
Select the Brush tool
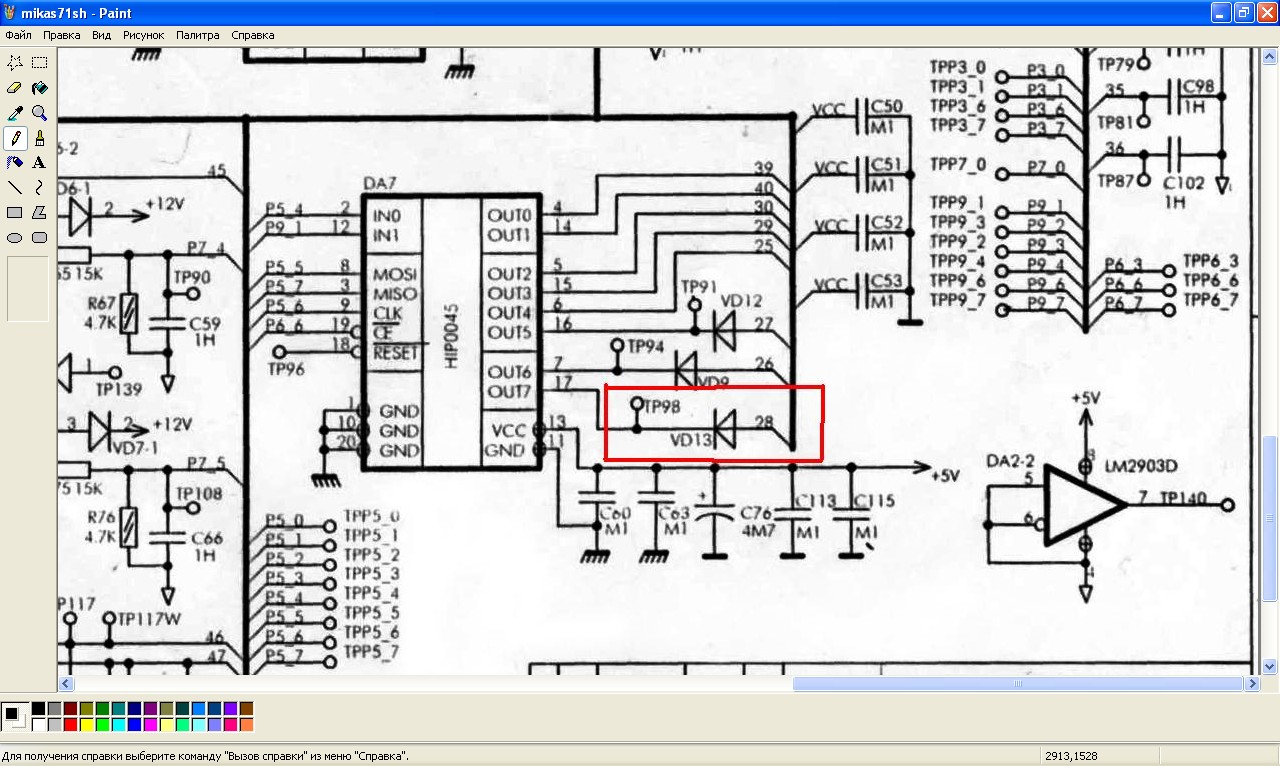pyautogui.click(x=39, y=138)
